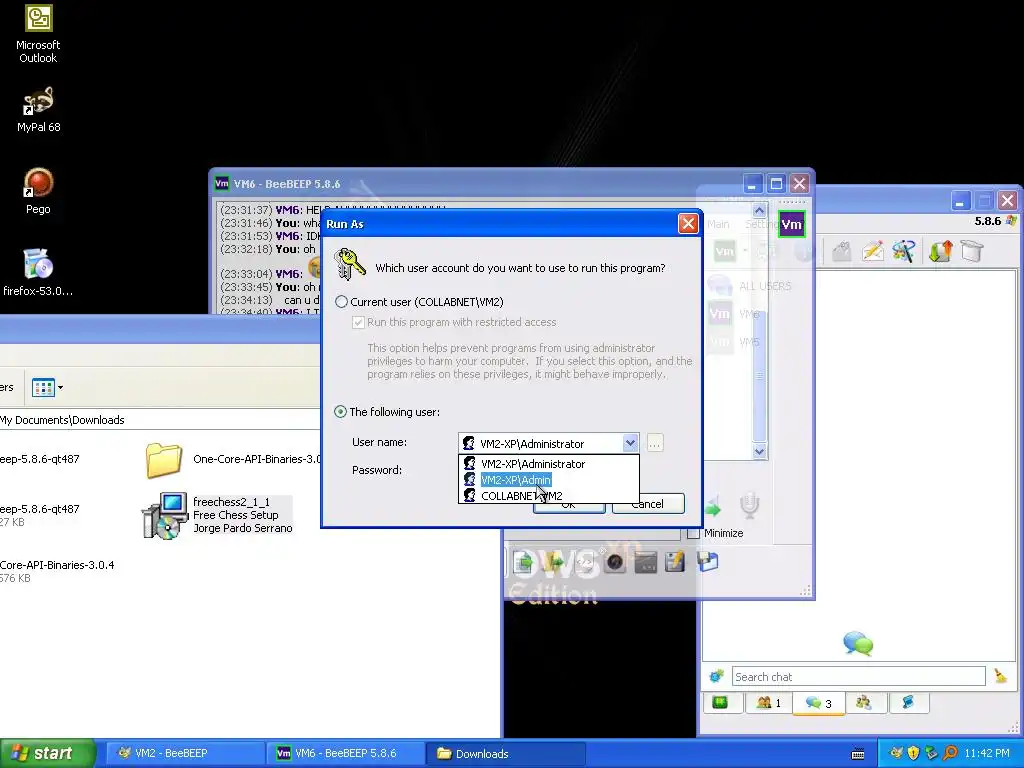
Task: Open the Pego desktop shortcut
Action: coord(38,191)
